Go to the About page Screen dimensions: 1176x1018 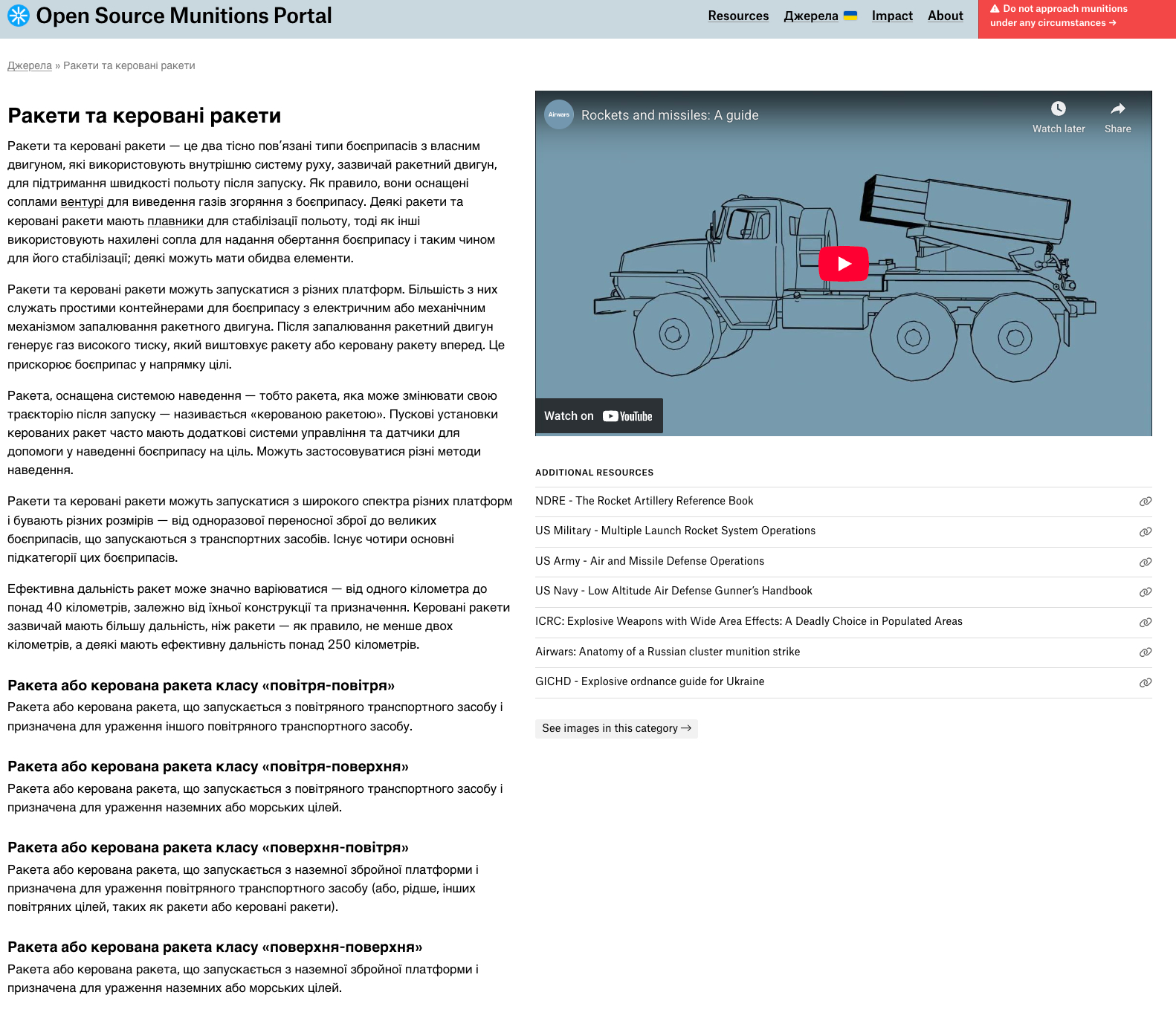coord(945,16)
